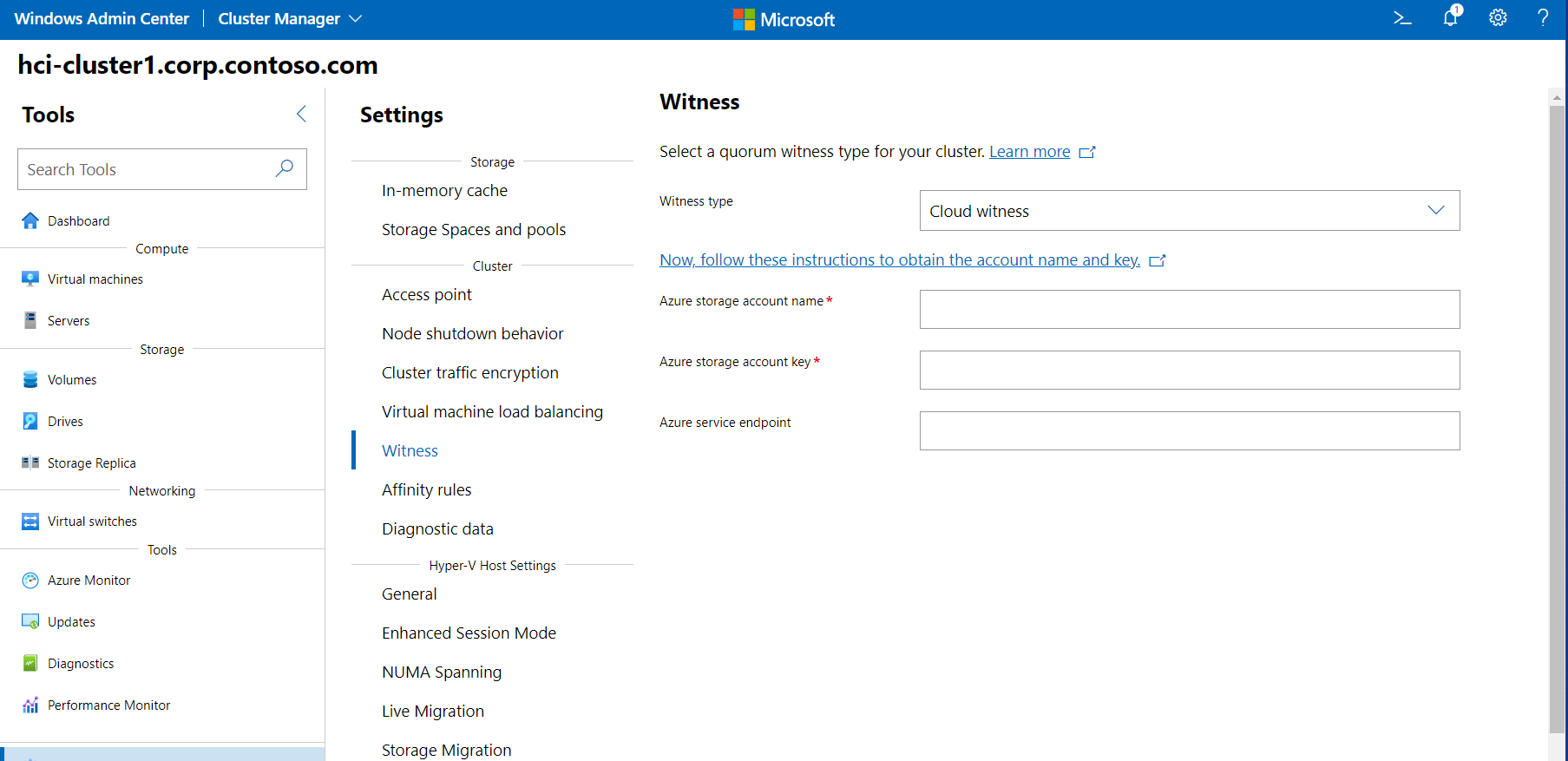Click the Learn more link
This screenshot has width=1568, height=761.
click(x=1029, y=152)
